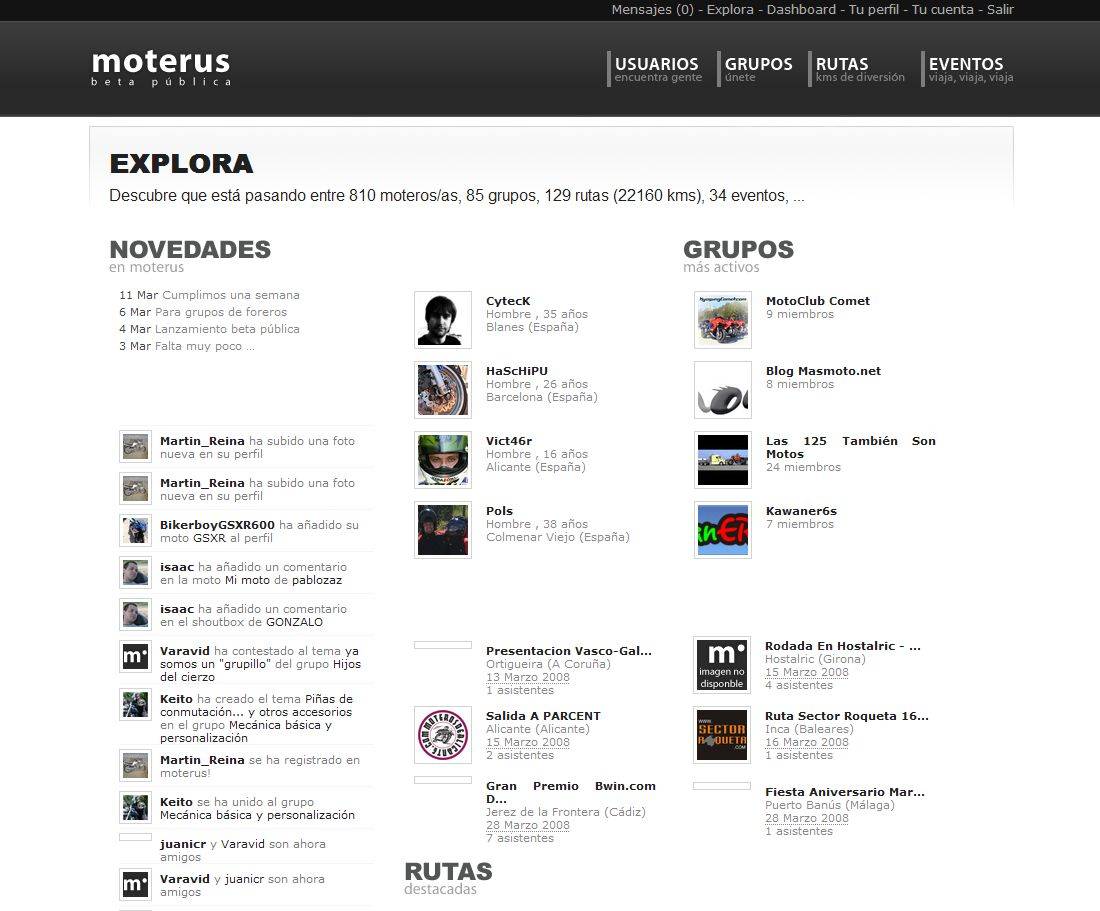Click the Dashboard link

tap(801, 10)
